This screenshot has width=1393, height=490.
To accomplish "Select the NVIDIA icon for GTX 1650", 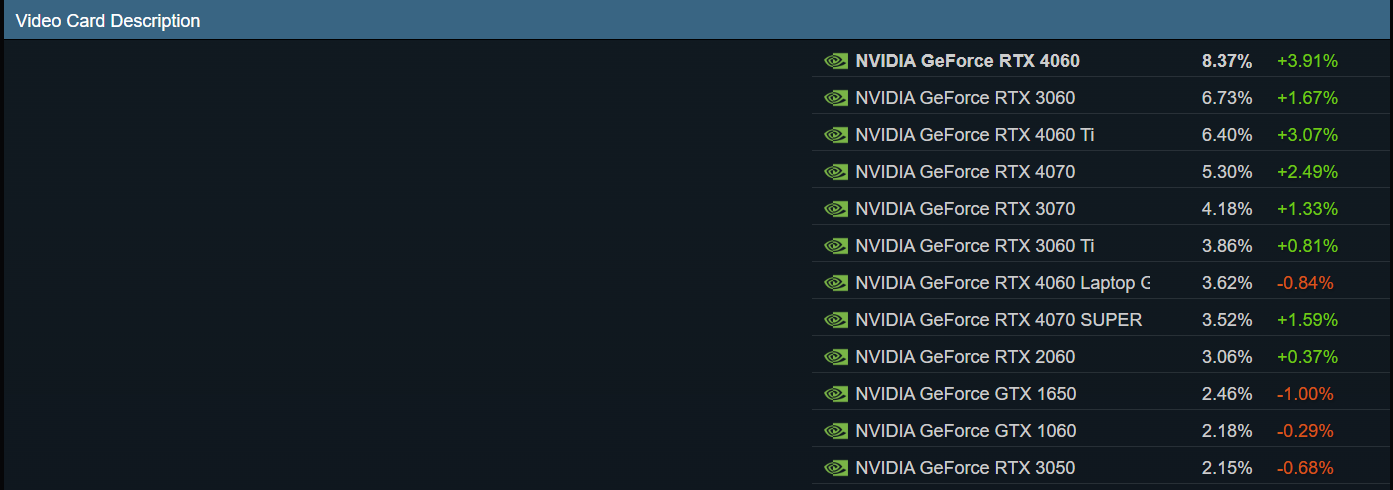I will click(836, 394).
